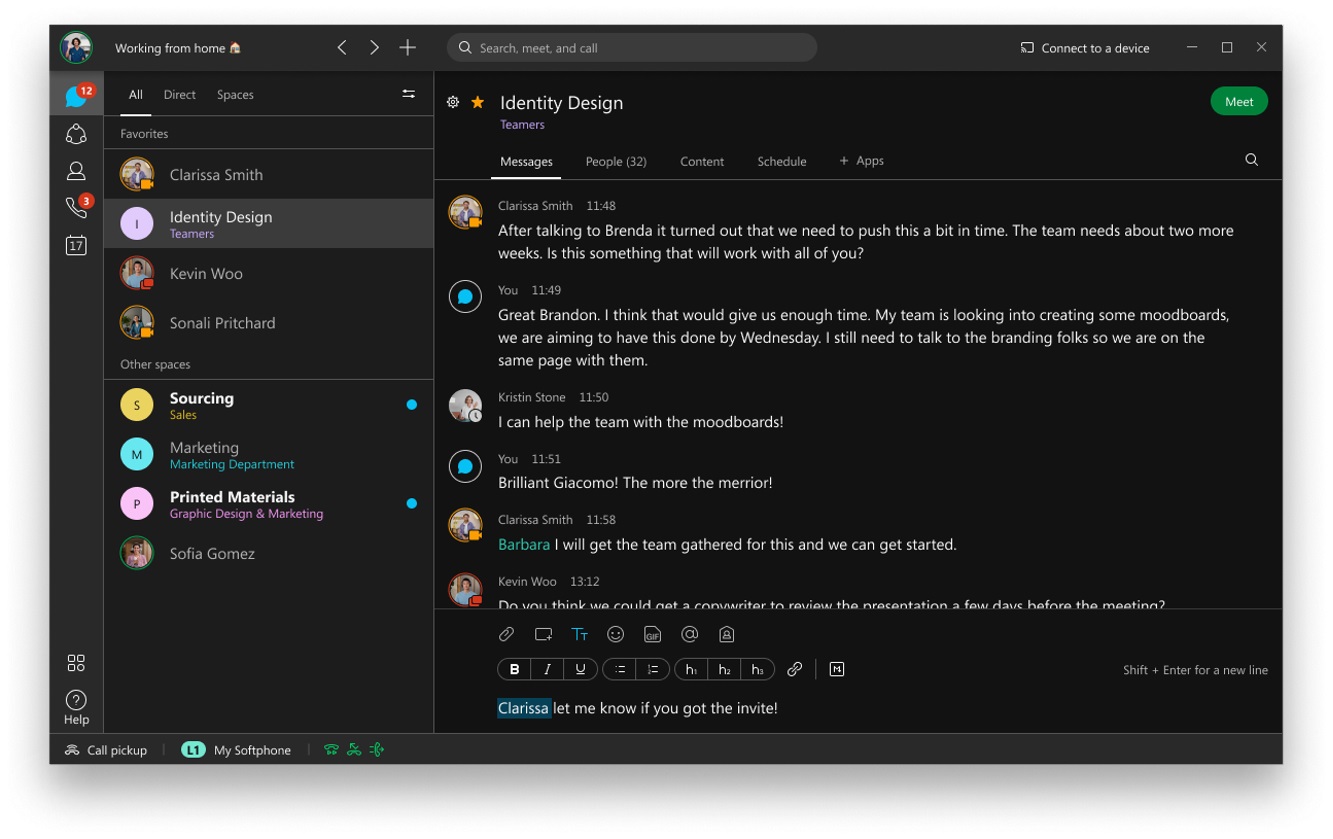This screenshot has width=1333, height=839.
Task: Click the first green phone status icon
Action: coord(331,750)
